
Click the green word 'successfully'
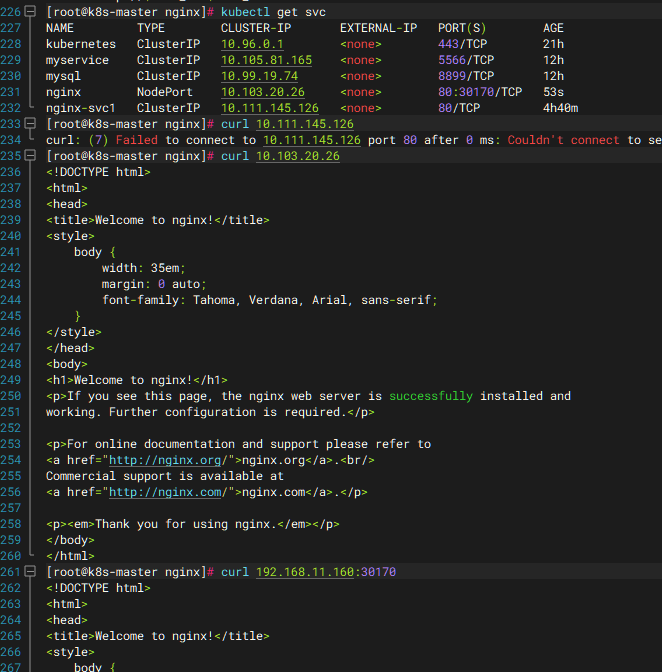[x=431, y=396]
